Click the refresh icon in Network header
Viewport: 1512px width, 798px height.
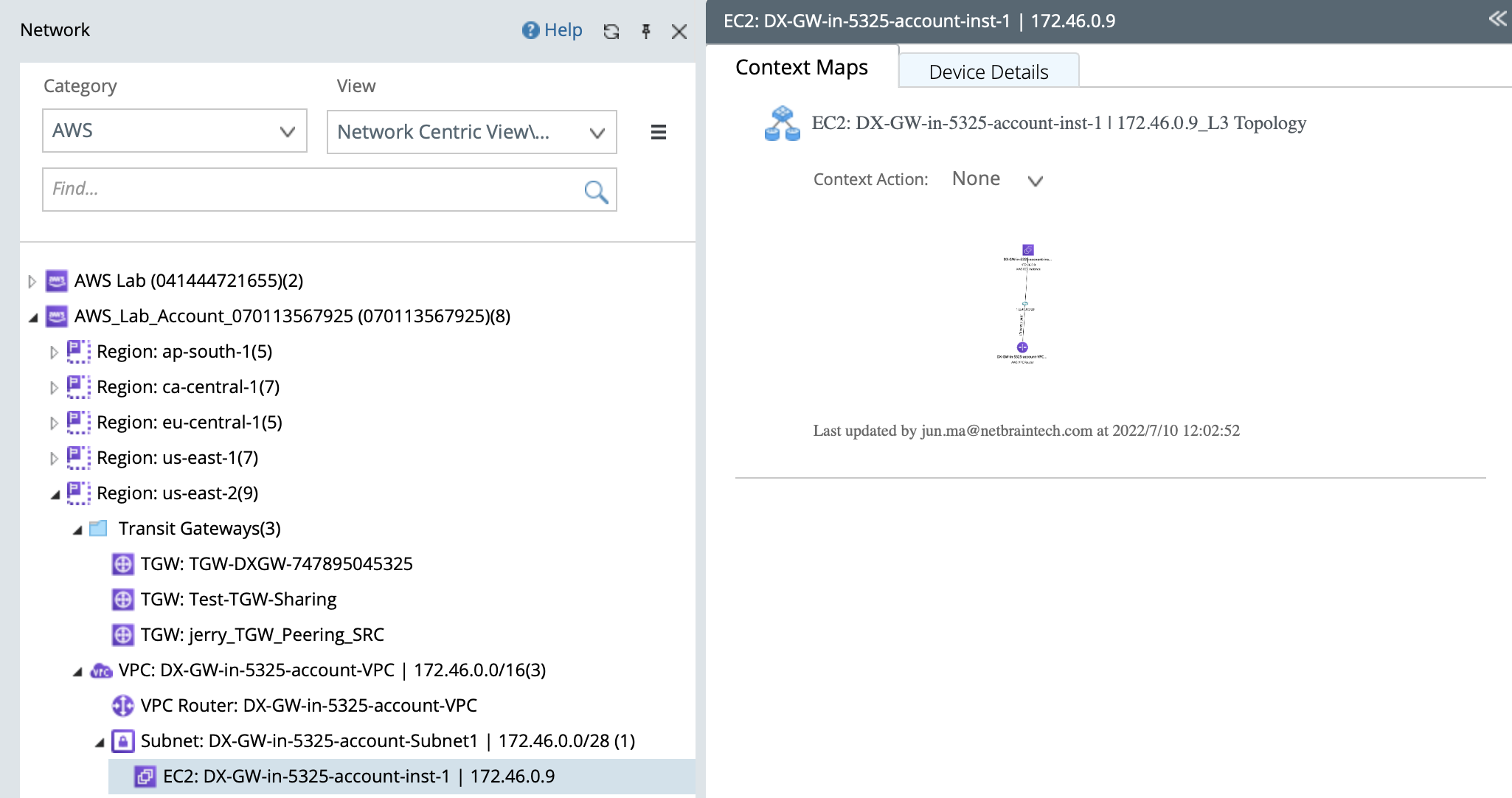[x=611, y=31]
